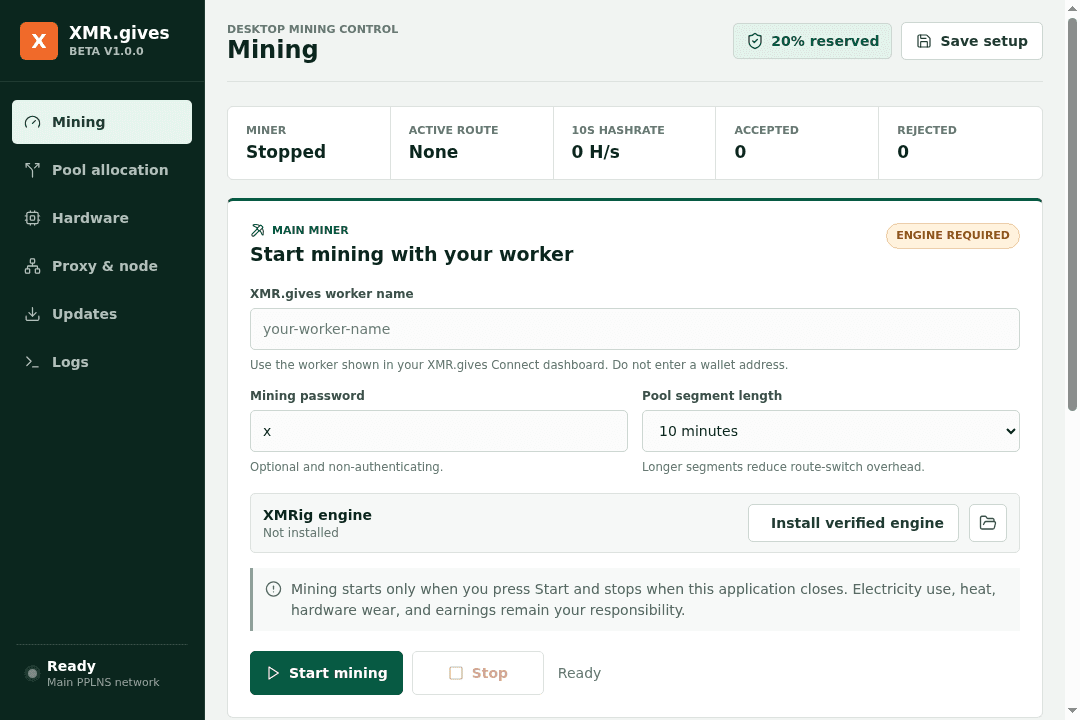The image size is (1080, 720).
Task: Click the MINER Stopped status value
Action: pyautogui.click(x=286, y=152)
